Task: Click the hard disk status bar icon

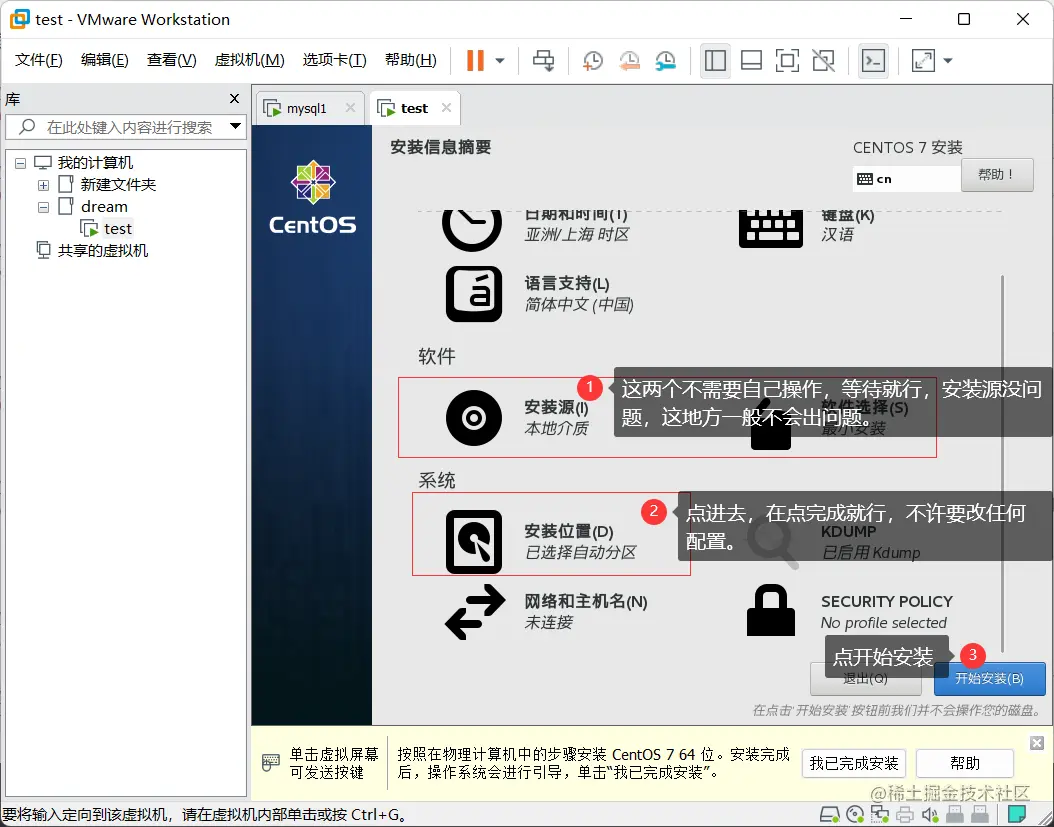Action: click(x=829, y=815)
